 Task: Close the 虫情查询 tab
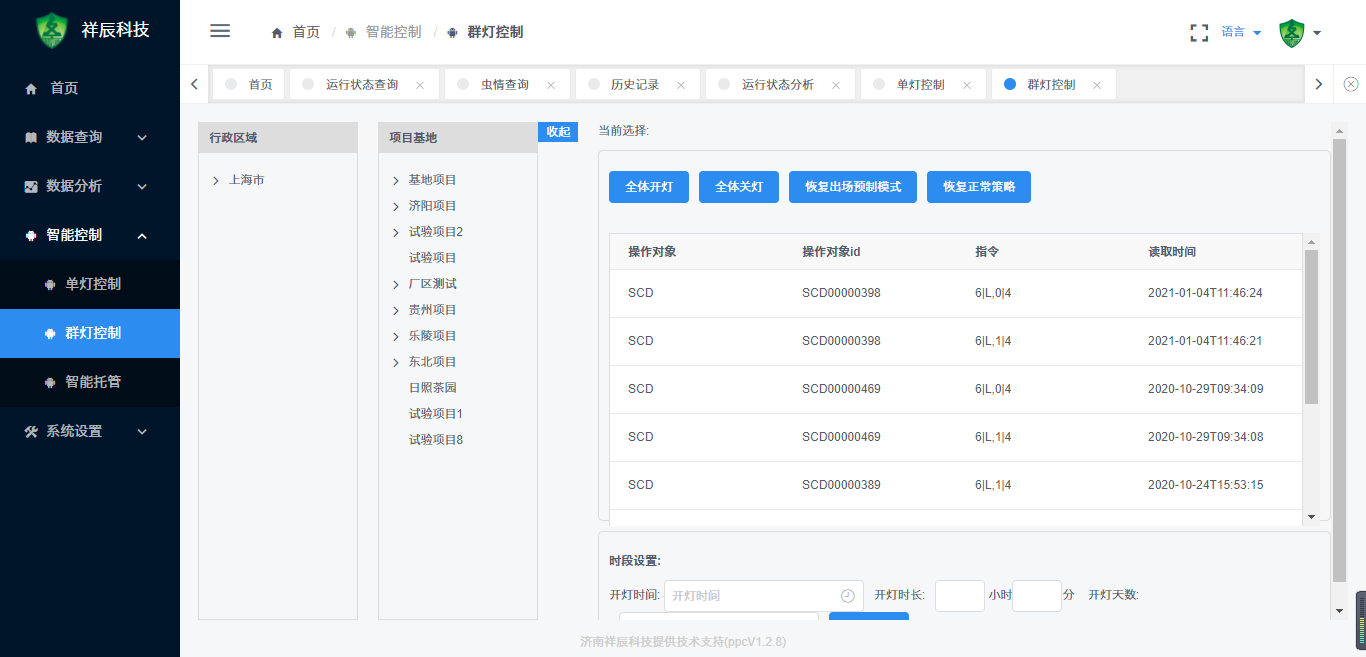550,85
